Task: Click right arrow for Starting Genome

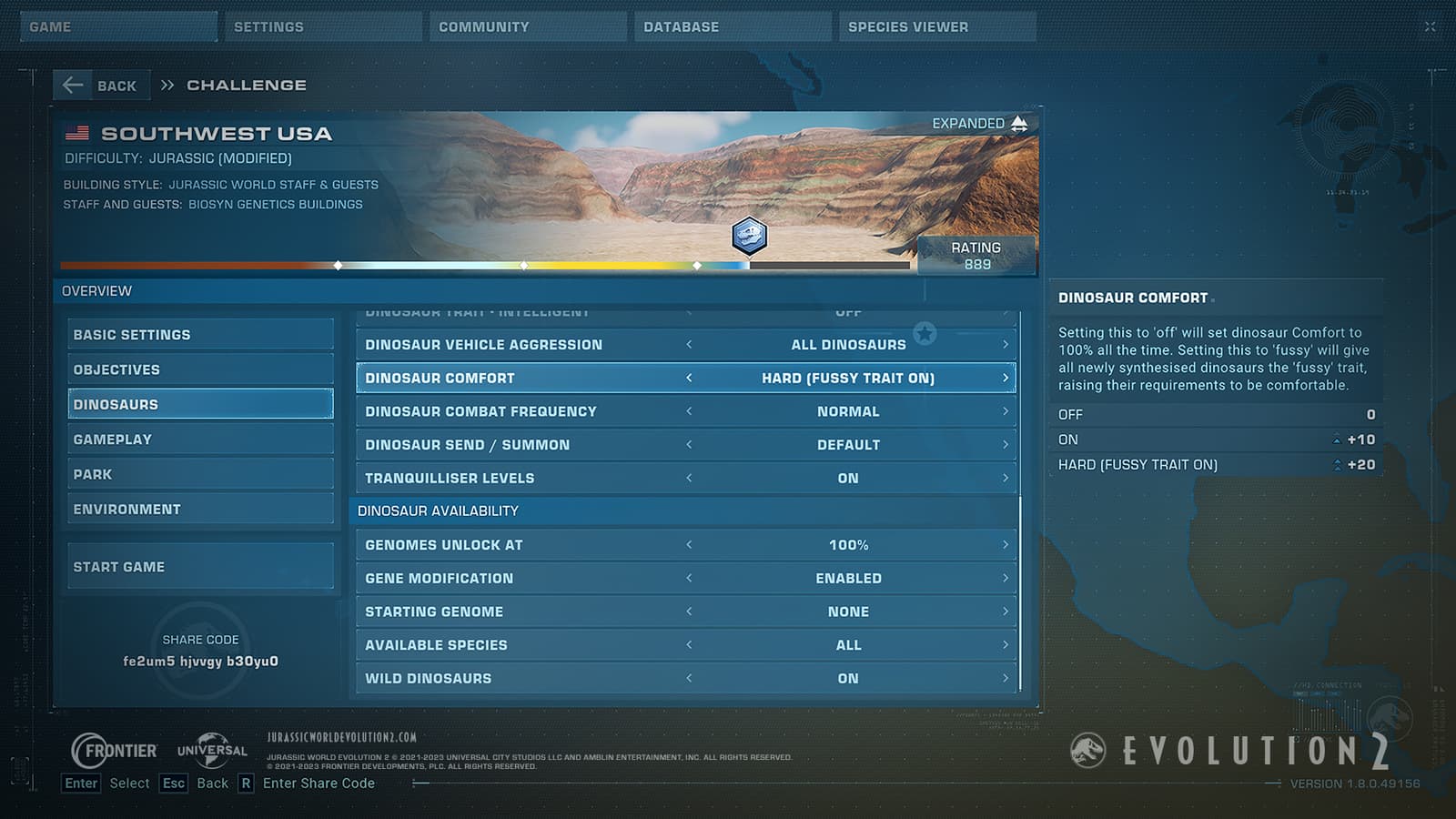Action: pos(1005,612)
